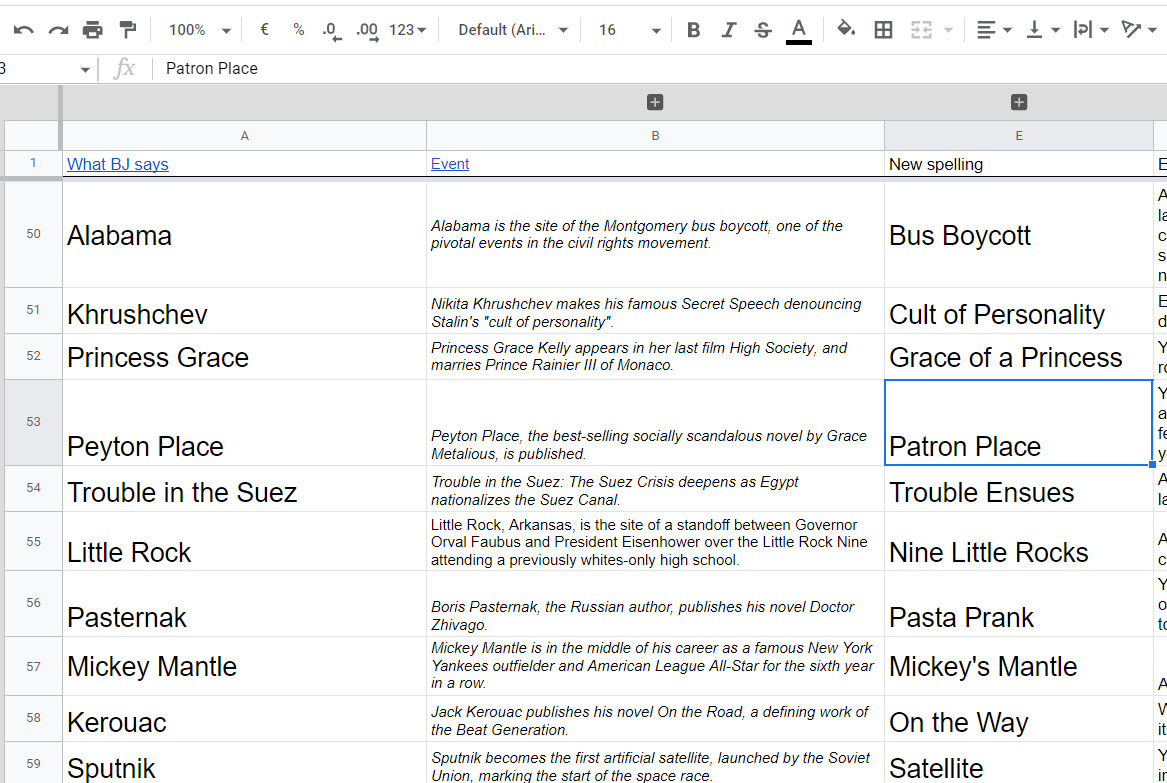Select the 'Trouble in the Suez' cell

(x=244, y=489)
